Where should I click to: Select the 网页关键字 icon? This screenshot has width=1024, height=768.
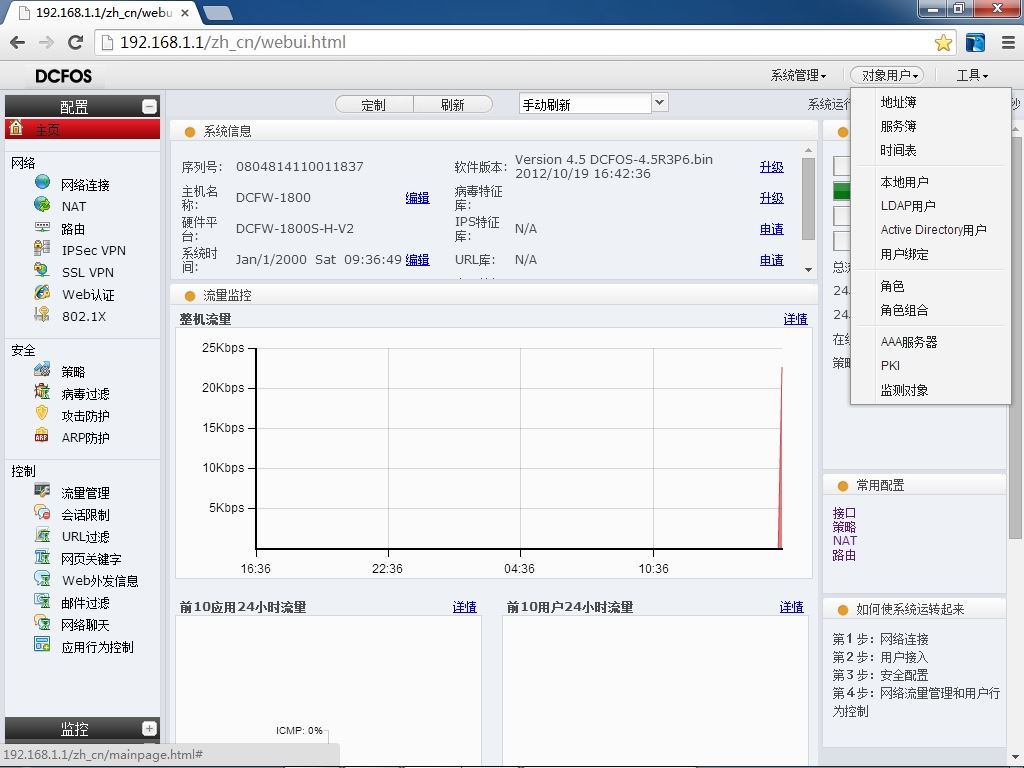tap(42, 557)
